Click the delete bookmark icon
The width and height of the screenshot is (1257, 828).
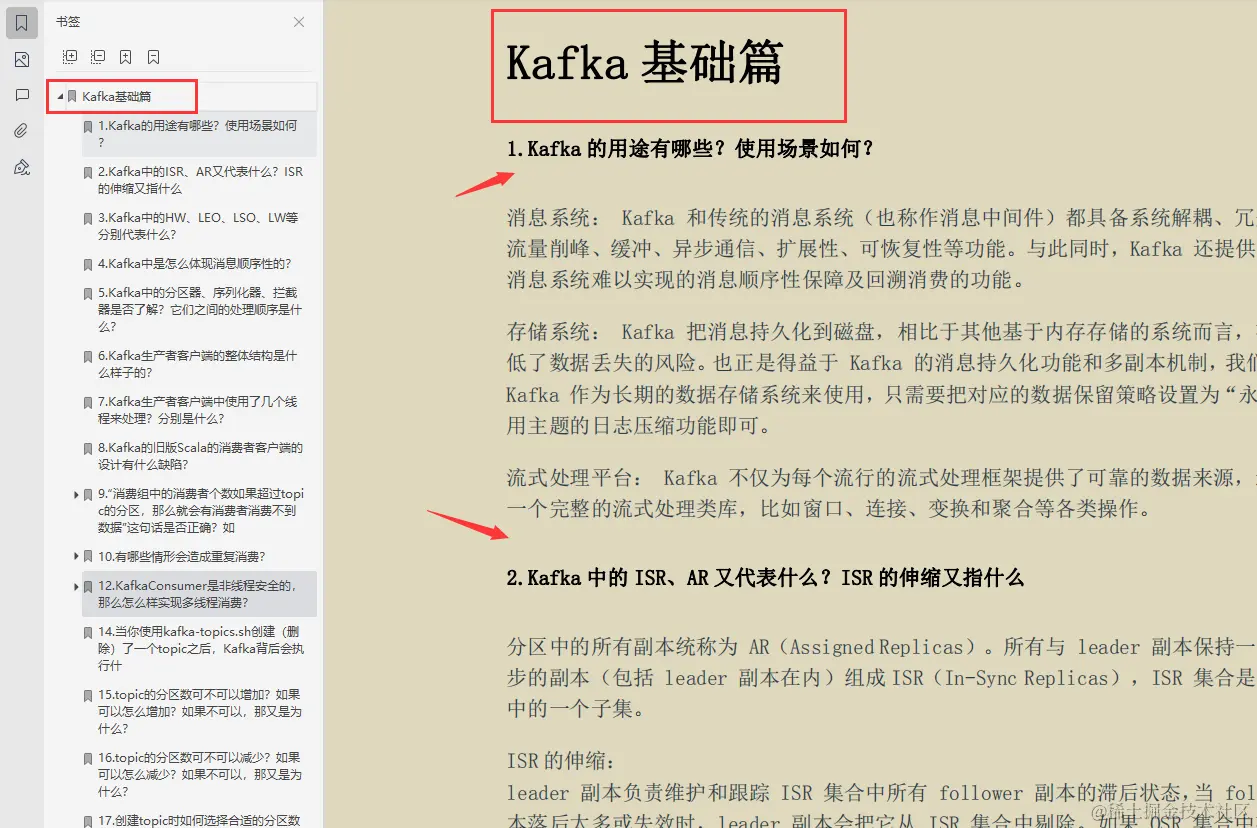(153, 57)
